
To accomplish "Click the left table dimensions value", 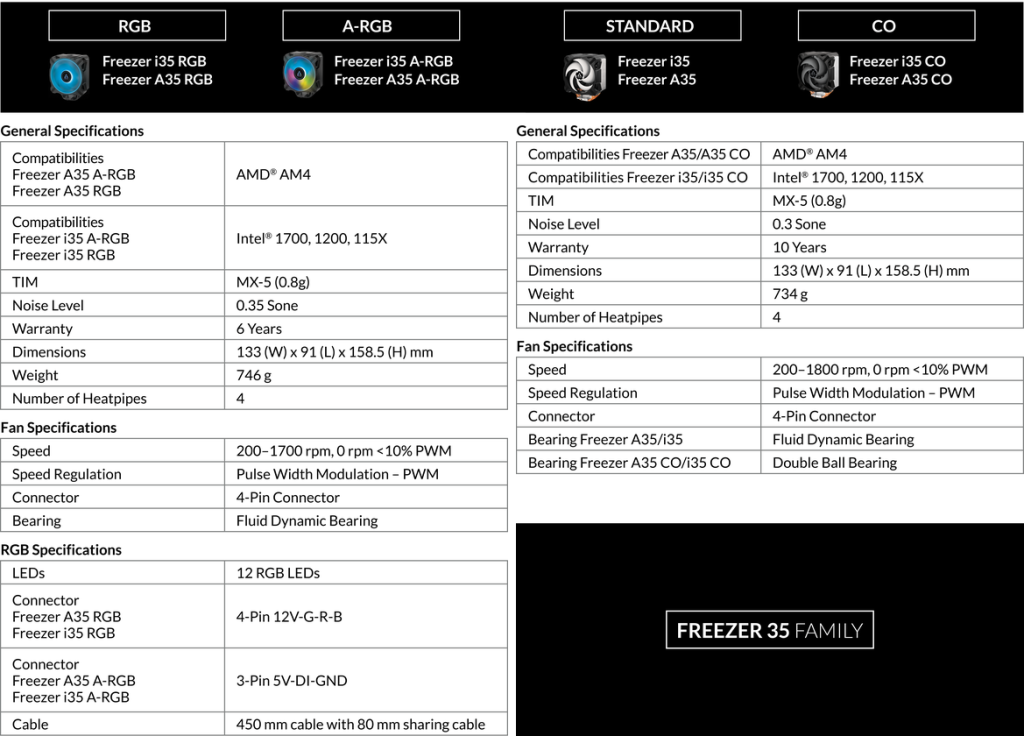I will point(334,352).
